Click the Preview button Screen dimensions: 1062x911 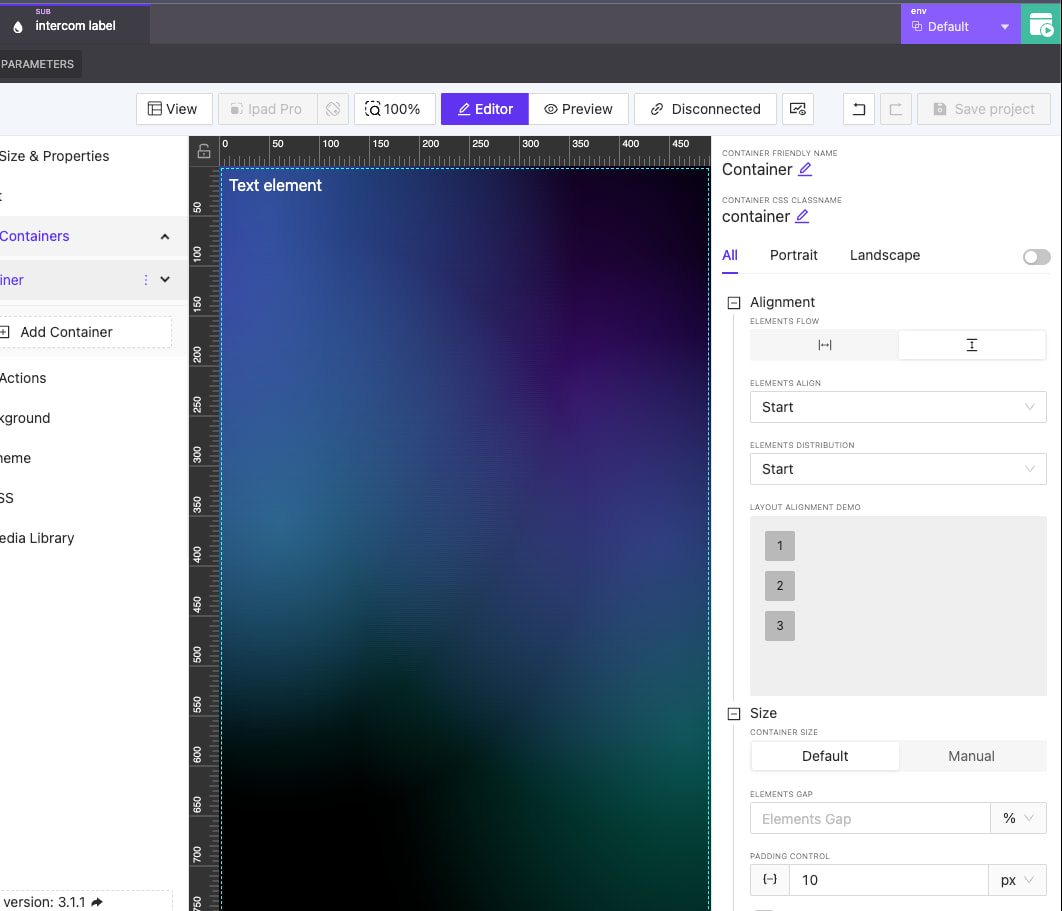click(x=578, y=109)
